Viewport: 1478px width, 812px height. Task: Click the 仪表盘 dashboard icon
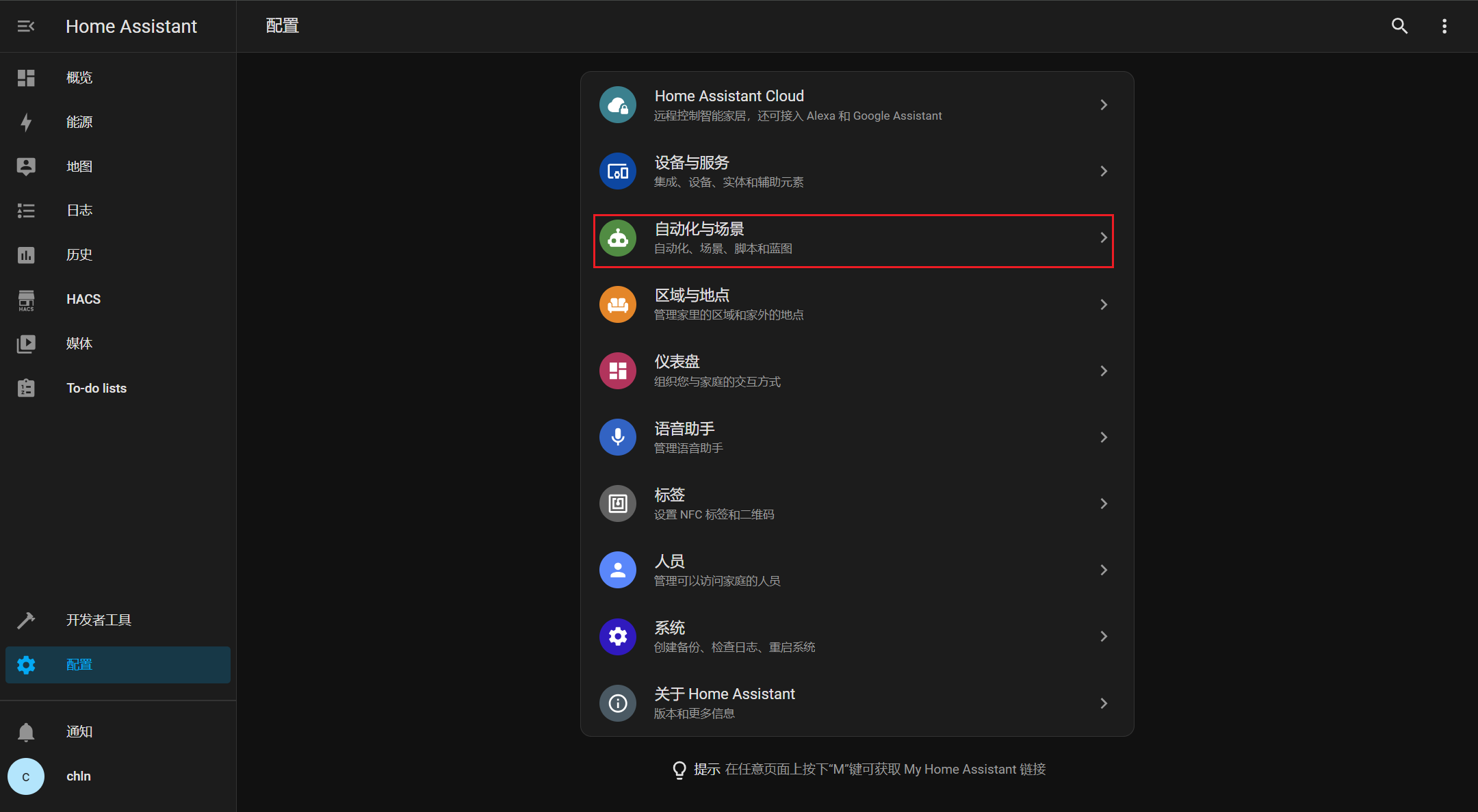[x=618, y=371]
